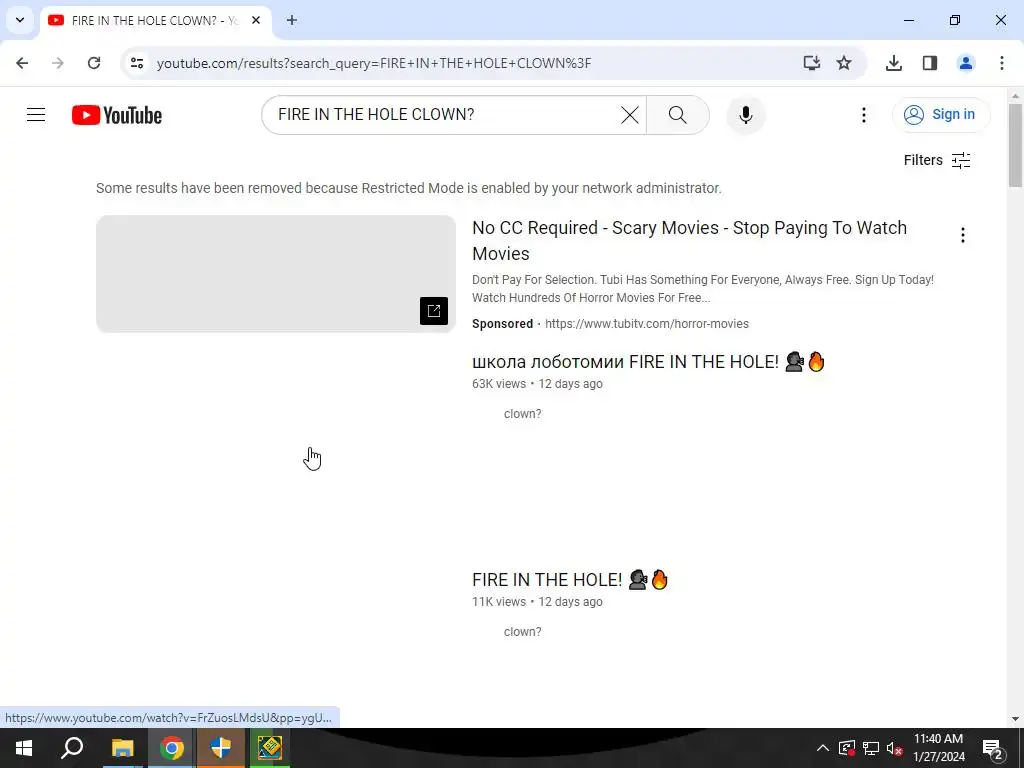Open video 'школа лоботомии FIRE IN THE HOLE!'
This screenshot has width=1024, height=768.
(648, 362)
